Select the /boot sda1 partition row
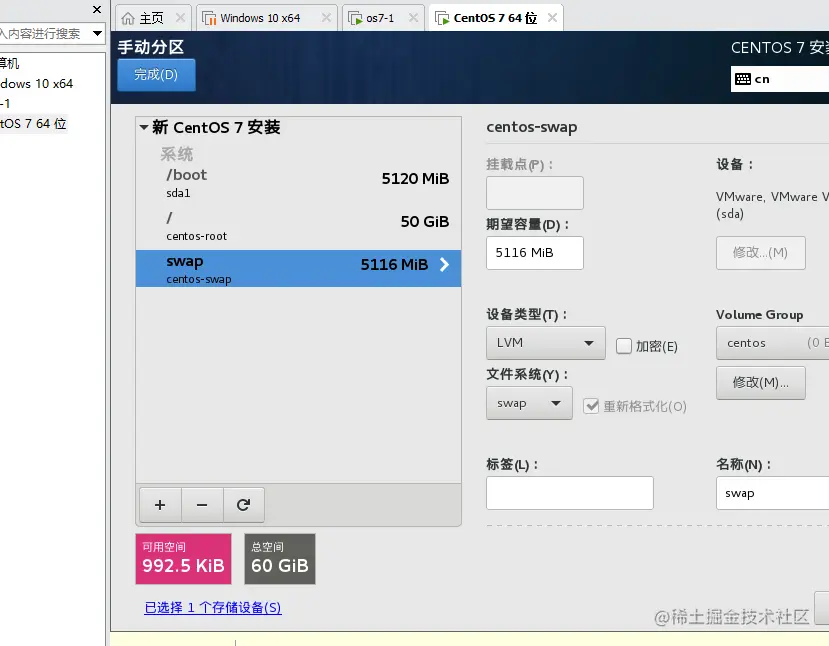 click(x=298, y=183)
